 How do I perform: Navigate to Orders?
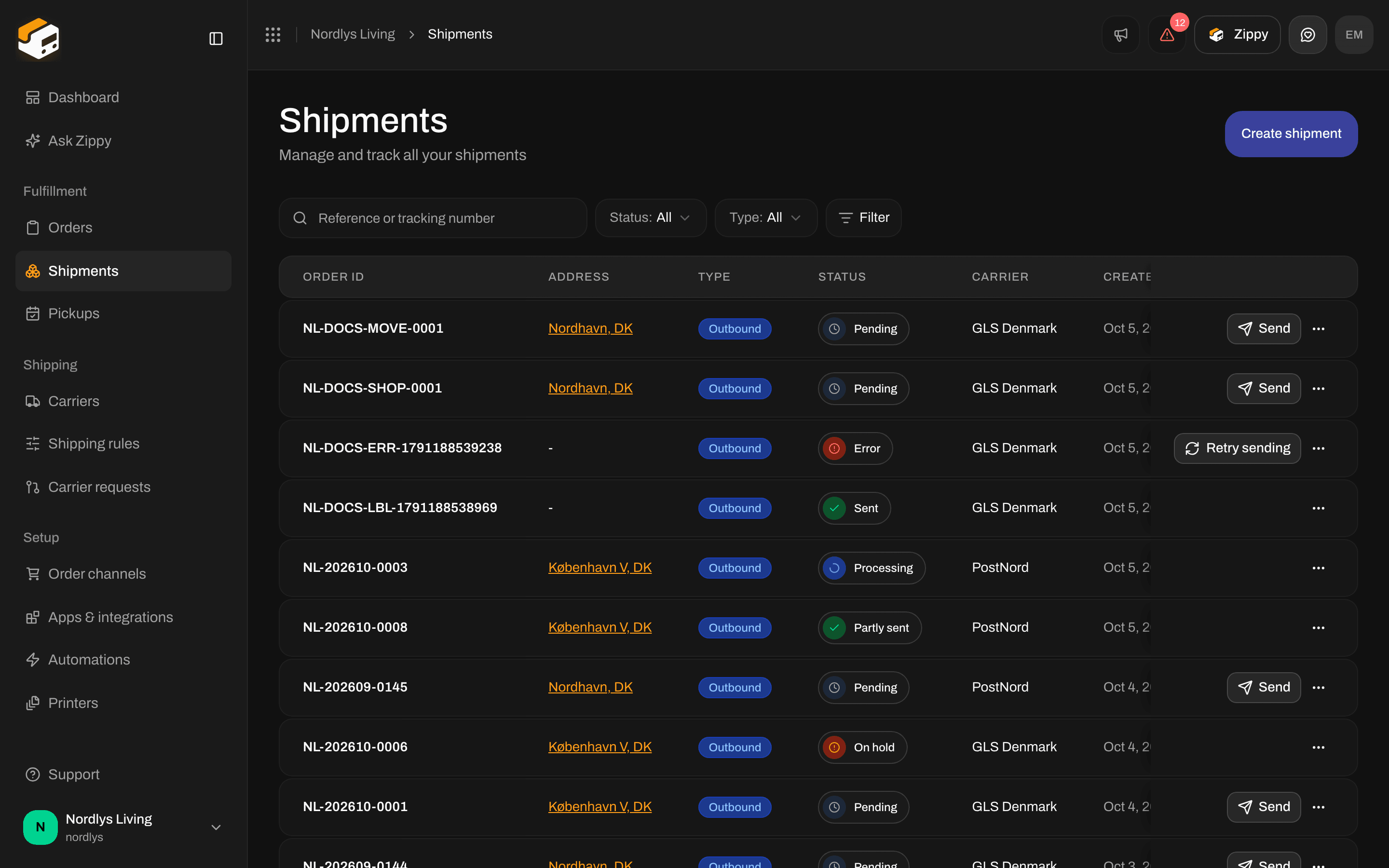[123, 228]
